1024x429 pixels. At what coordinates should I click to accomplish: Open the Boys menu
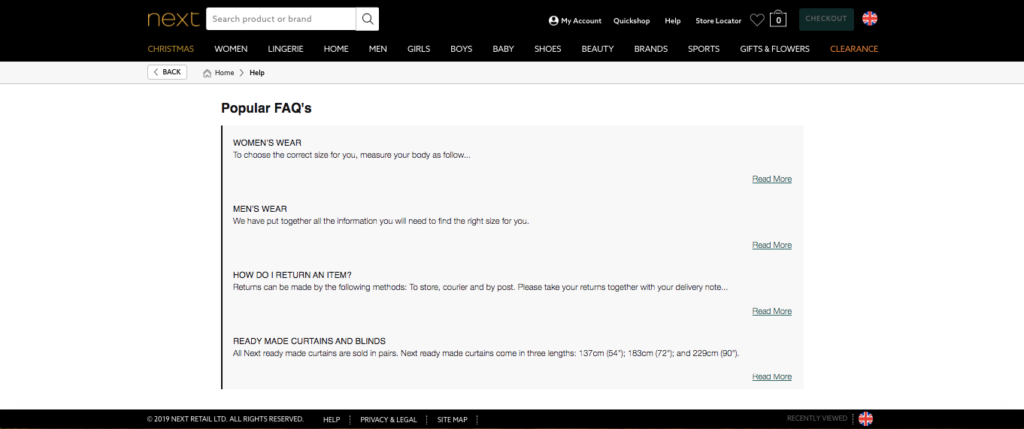(461, 49)
